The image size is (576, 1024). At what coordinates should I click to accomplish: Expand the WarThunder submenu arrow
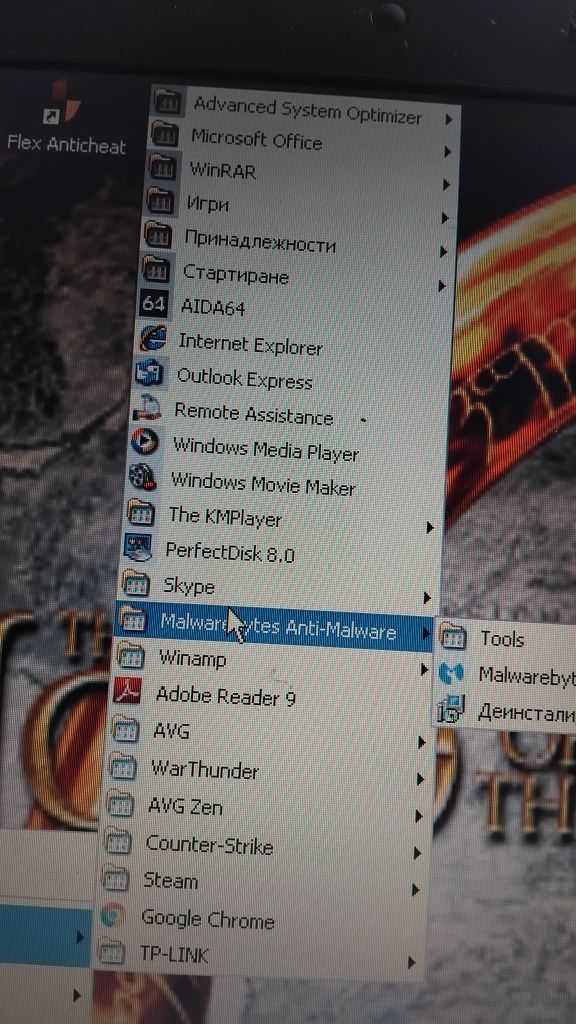pos(420,779)
